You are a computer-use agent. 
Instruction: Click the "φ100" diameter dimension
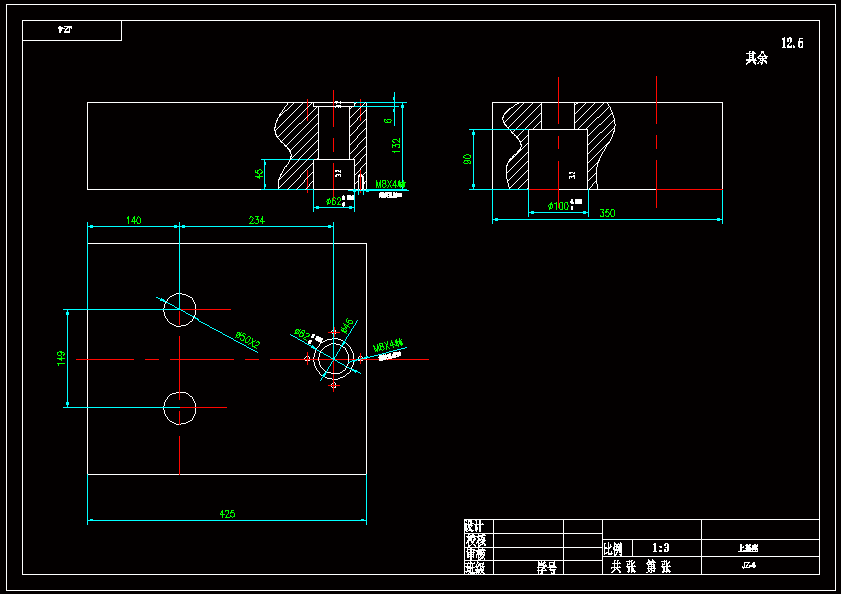point(558,206)
